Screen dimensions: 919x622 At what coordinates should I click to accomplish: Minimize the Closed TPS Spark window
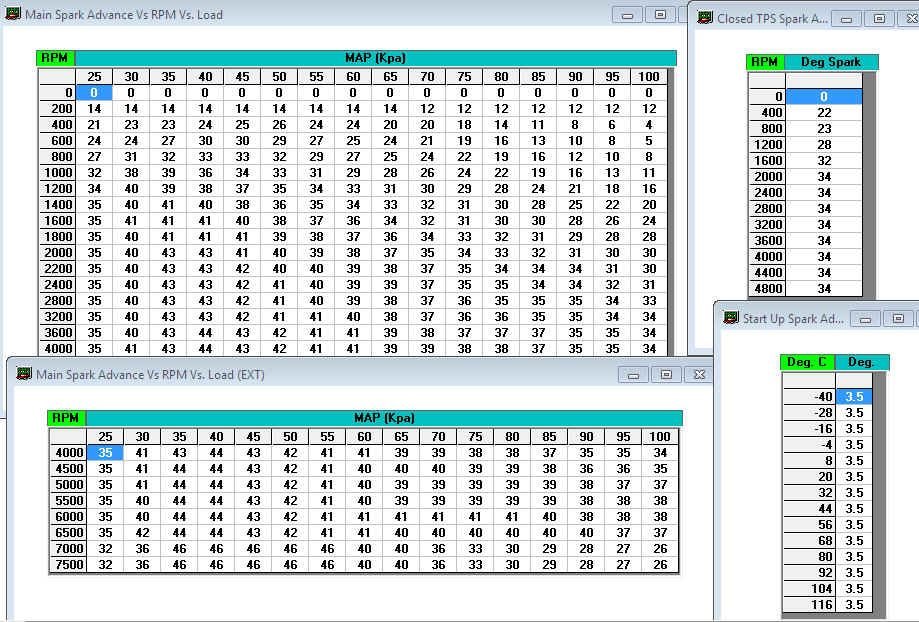tap(846, 19)
